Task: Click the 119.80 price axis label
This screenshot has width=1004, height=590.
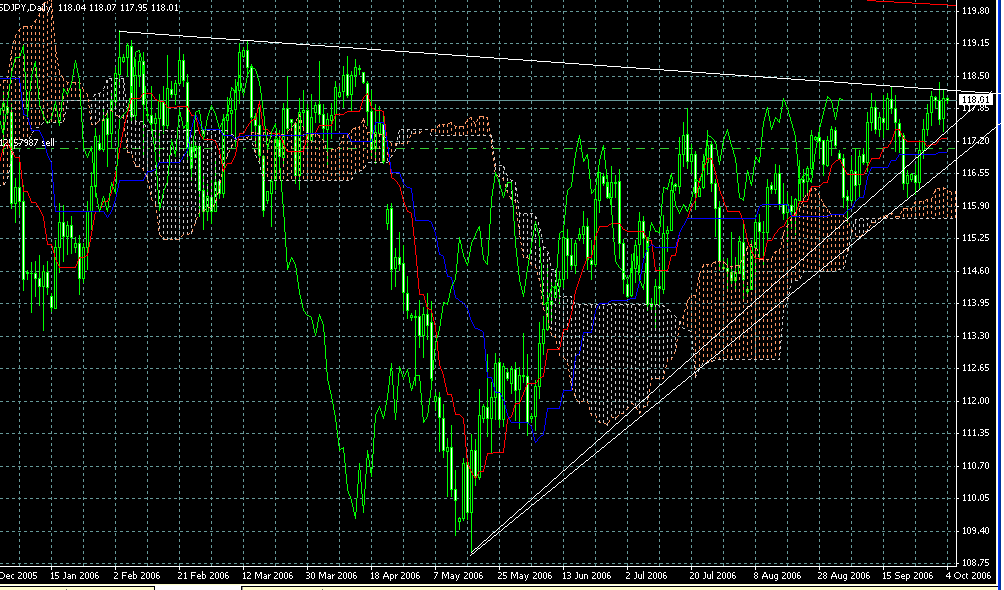Action: point(976,10)
